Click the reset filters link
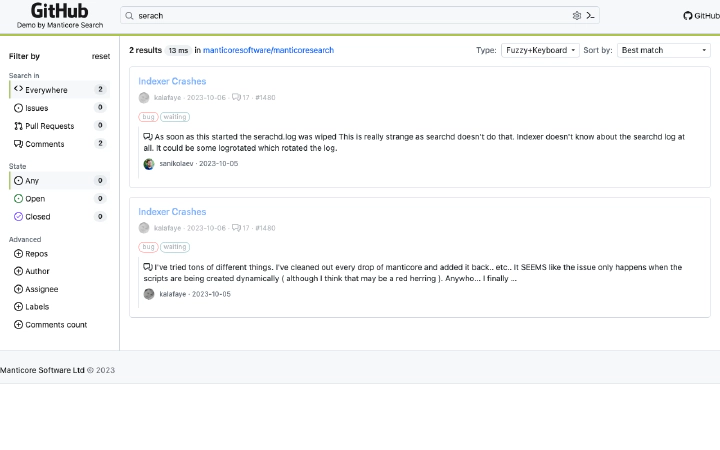 tap(101, 56)
